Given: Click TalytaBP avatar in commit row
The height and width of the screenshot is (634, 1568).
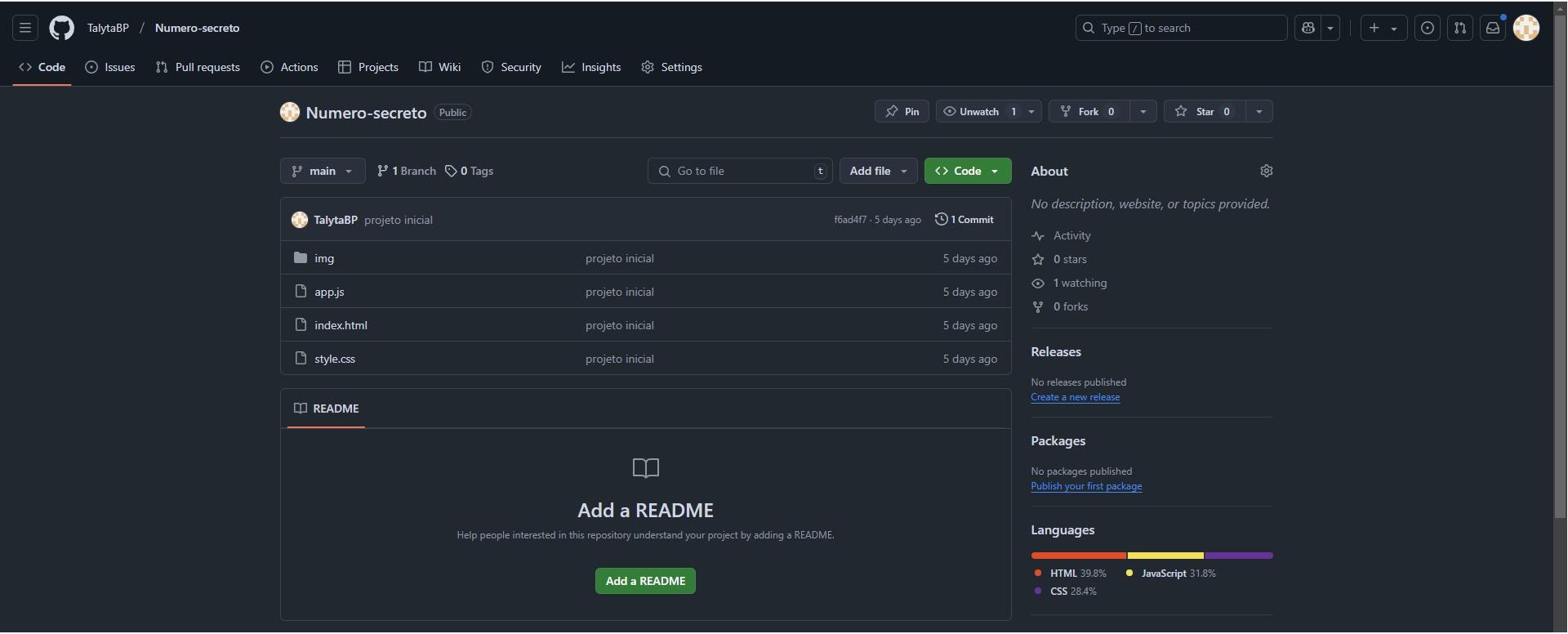Looking at the screenshot, I should [x=300, y=220].
